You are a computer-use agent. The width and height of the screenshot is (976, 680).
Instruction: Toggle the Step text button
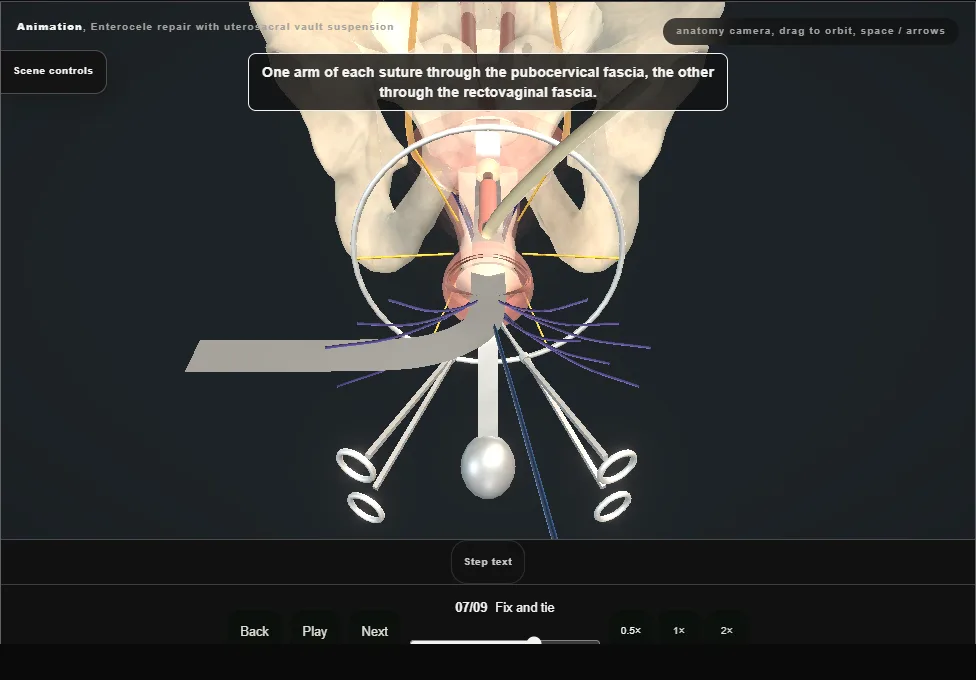488,562
